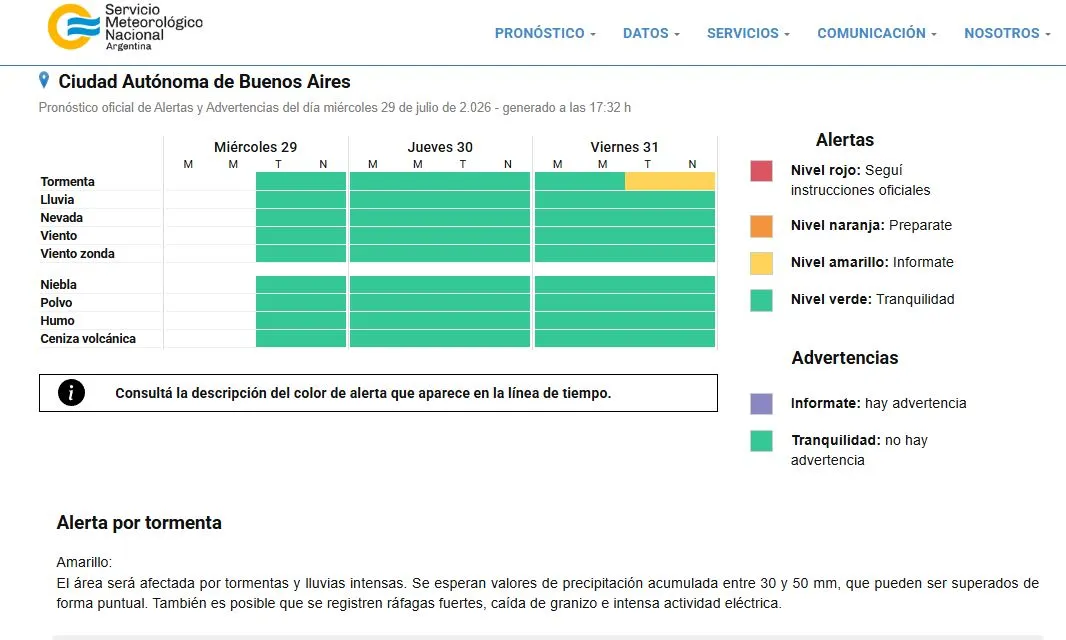Click the Advertencias legend heading
This screenshot has height=640, width=1066.
click(845, 358)
